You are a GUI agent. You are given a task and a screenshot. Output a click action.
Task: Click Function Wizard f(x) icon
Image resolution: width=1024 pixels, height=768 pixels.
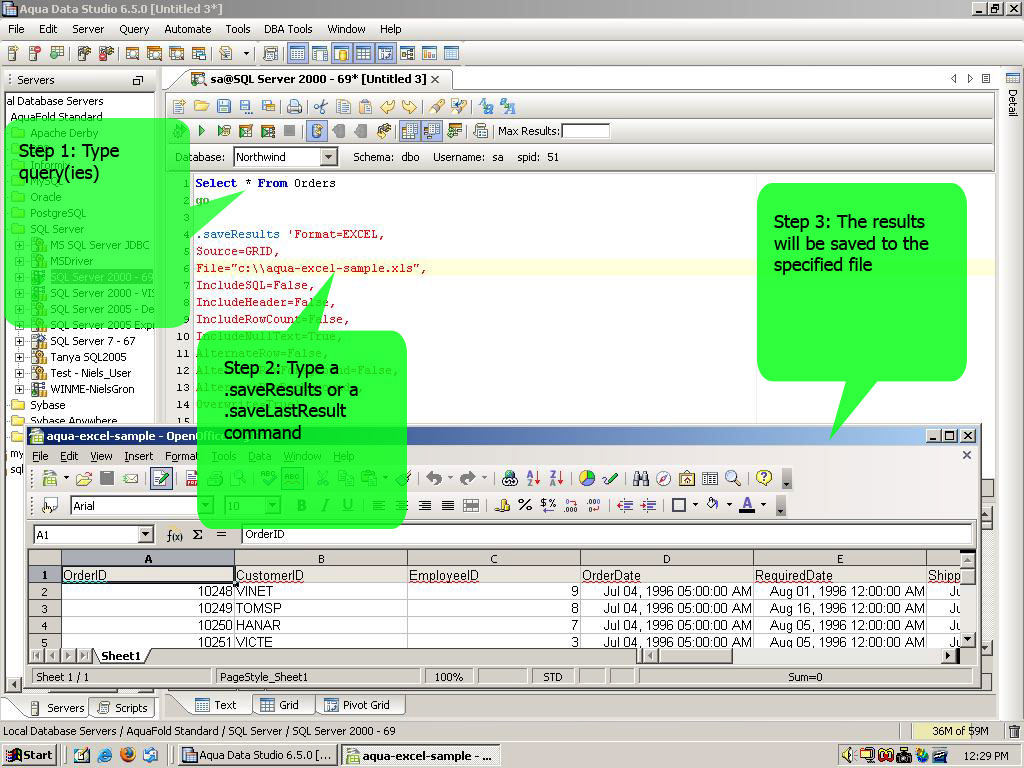click(174, 535)
